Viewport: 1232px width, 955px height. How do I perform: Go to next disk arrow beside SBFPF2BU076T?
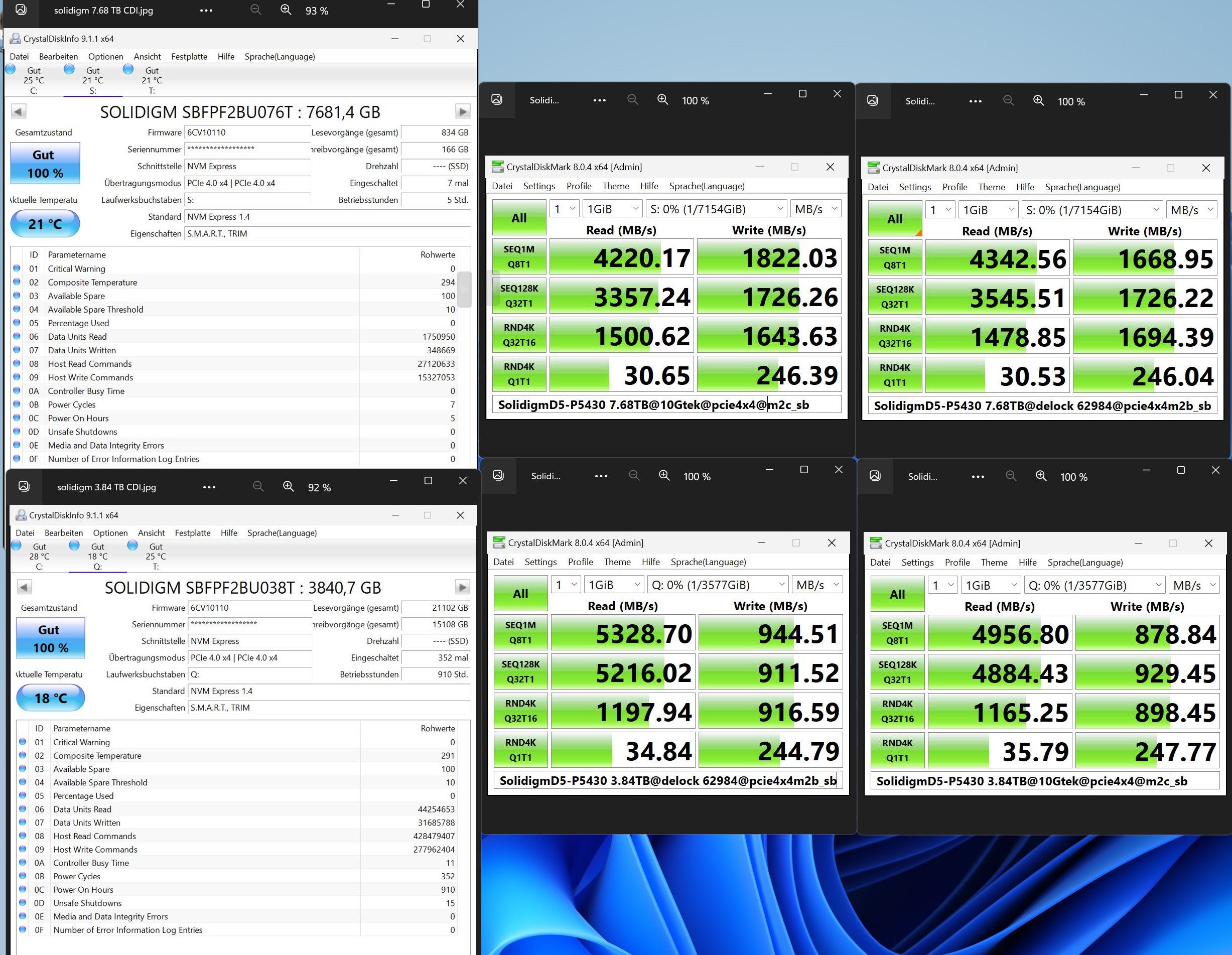463,112
